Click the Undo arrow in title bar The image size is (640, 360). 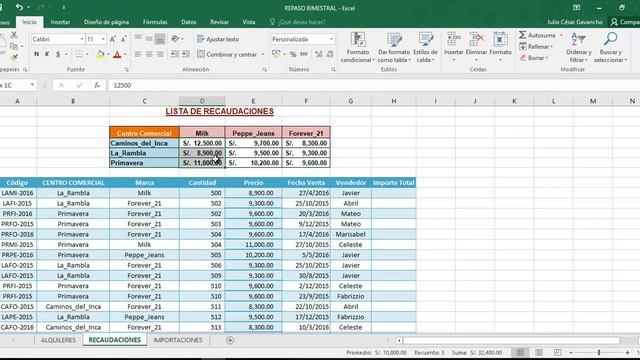[x=19, y=7]
